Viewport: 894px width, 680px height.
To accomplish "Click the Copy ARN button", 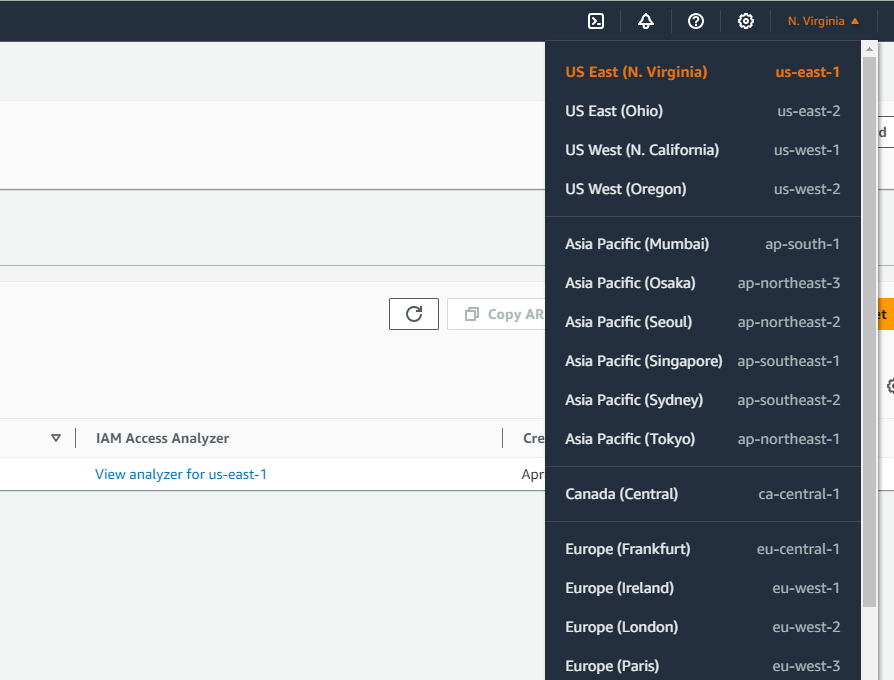I will click(x=496, y=313).
